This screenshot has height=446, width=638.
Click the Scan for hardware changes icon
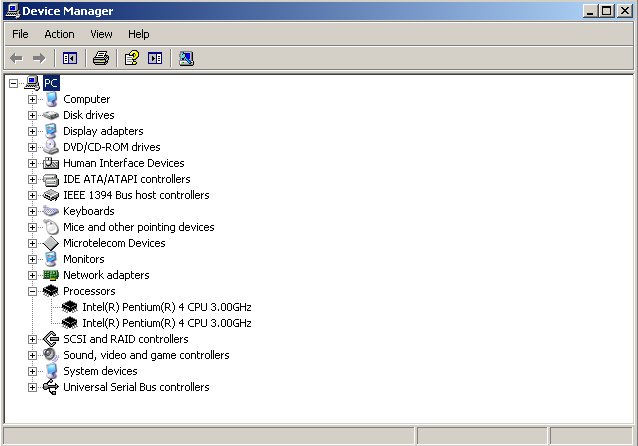tap(186, 58)
